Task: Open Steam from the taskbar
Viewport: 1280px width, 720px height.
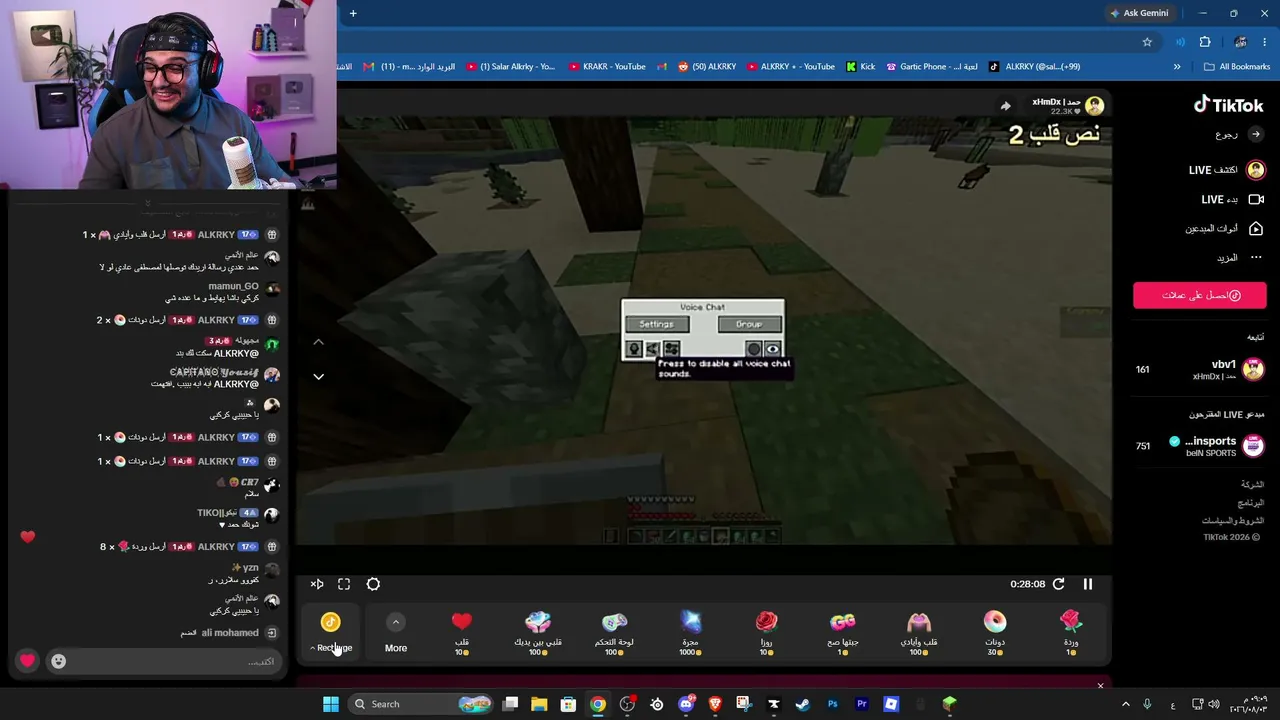Action: click(802, 704)
